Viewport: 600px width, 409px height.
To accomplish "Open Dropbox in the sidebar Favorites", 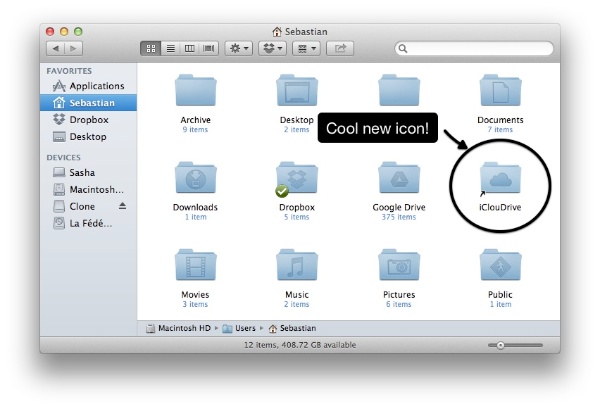I will (x=88, y=120).
